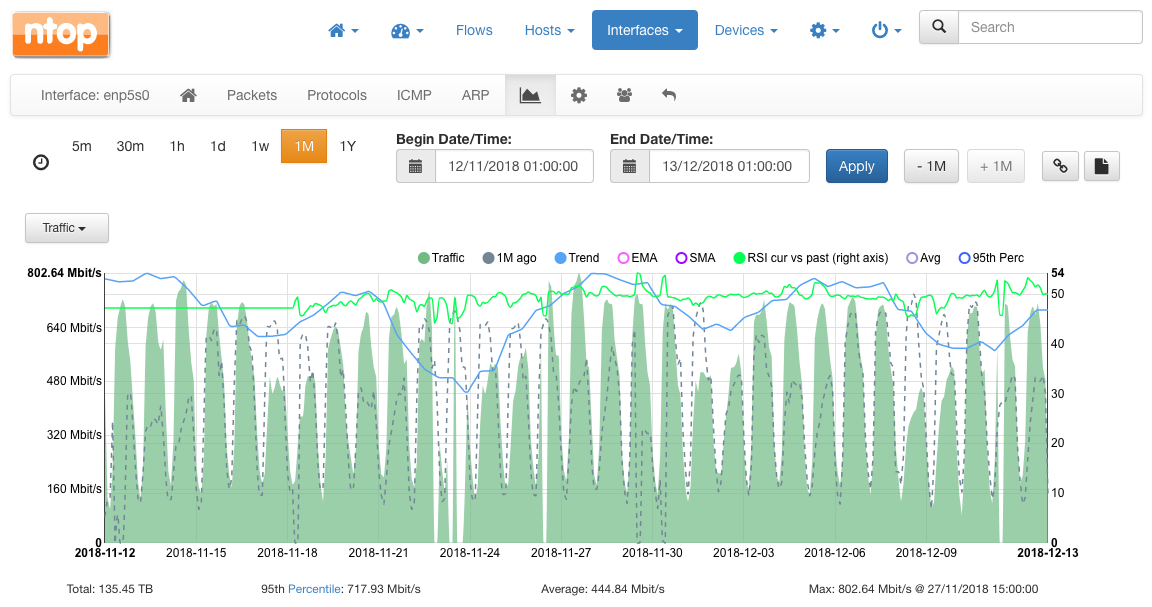This screenshot has width=1152, height=607.
Task: Expand the Hosts menu
Action: point(549,30)
